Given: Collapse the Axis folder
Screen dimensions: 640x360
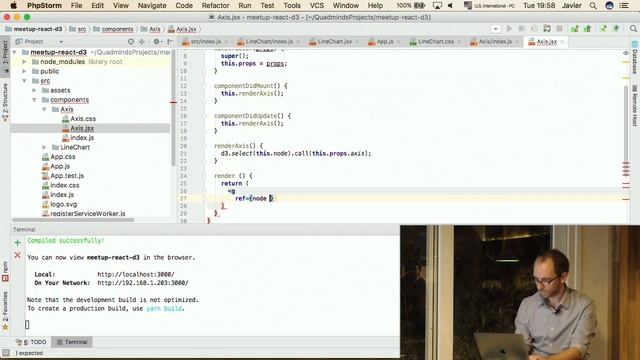Looking at the screenshot, I should pos(44,109).
